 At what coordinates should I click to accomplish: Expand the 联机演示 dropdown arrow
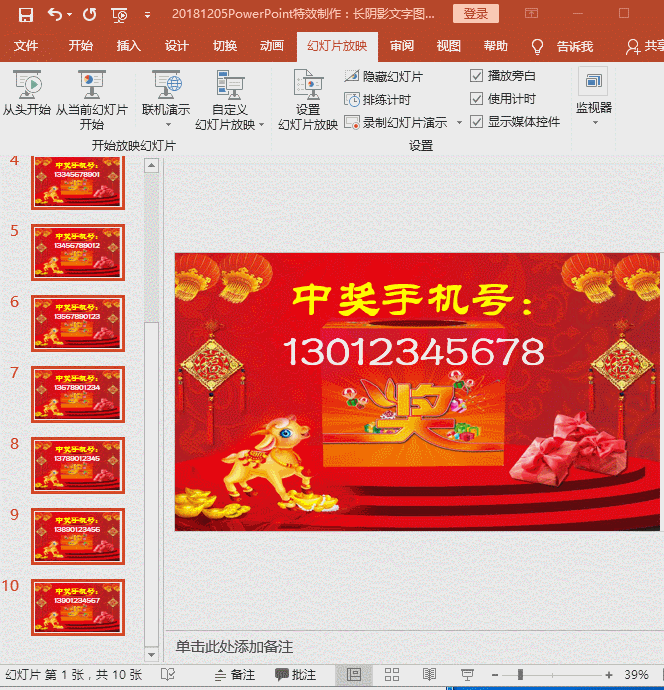pyautogui.click(x=168, y=125)
